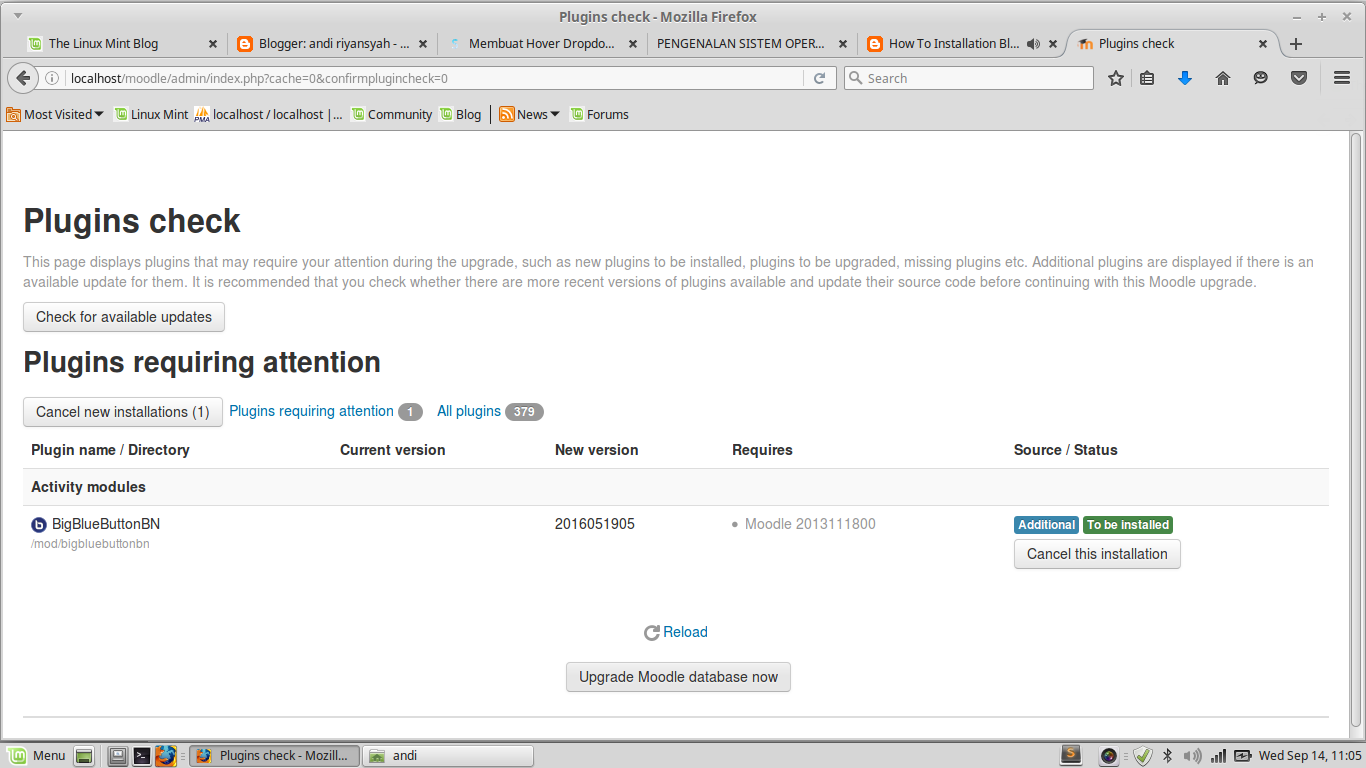Switch to The Linux Mint Blog tab
This screenshot has width=1366, height=768.
click(121, 44)
